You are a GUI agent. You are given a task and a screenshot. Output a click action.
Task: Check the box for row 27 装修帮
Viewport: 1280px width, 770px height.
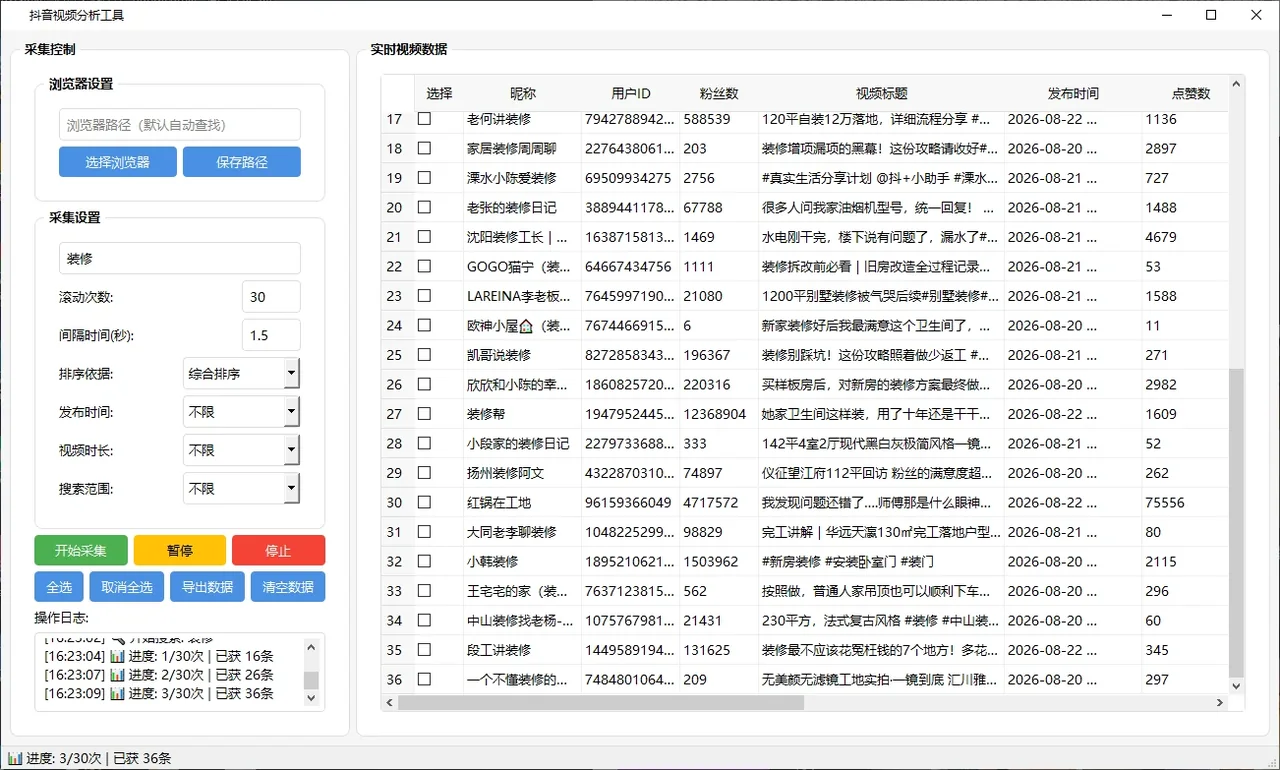[424, 414]
